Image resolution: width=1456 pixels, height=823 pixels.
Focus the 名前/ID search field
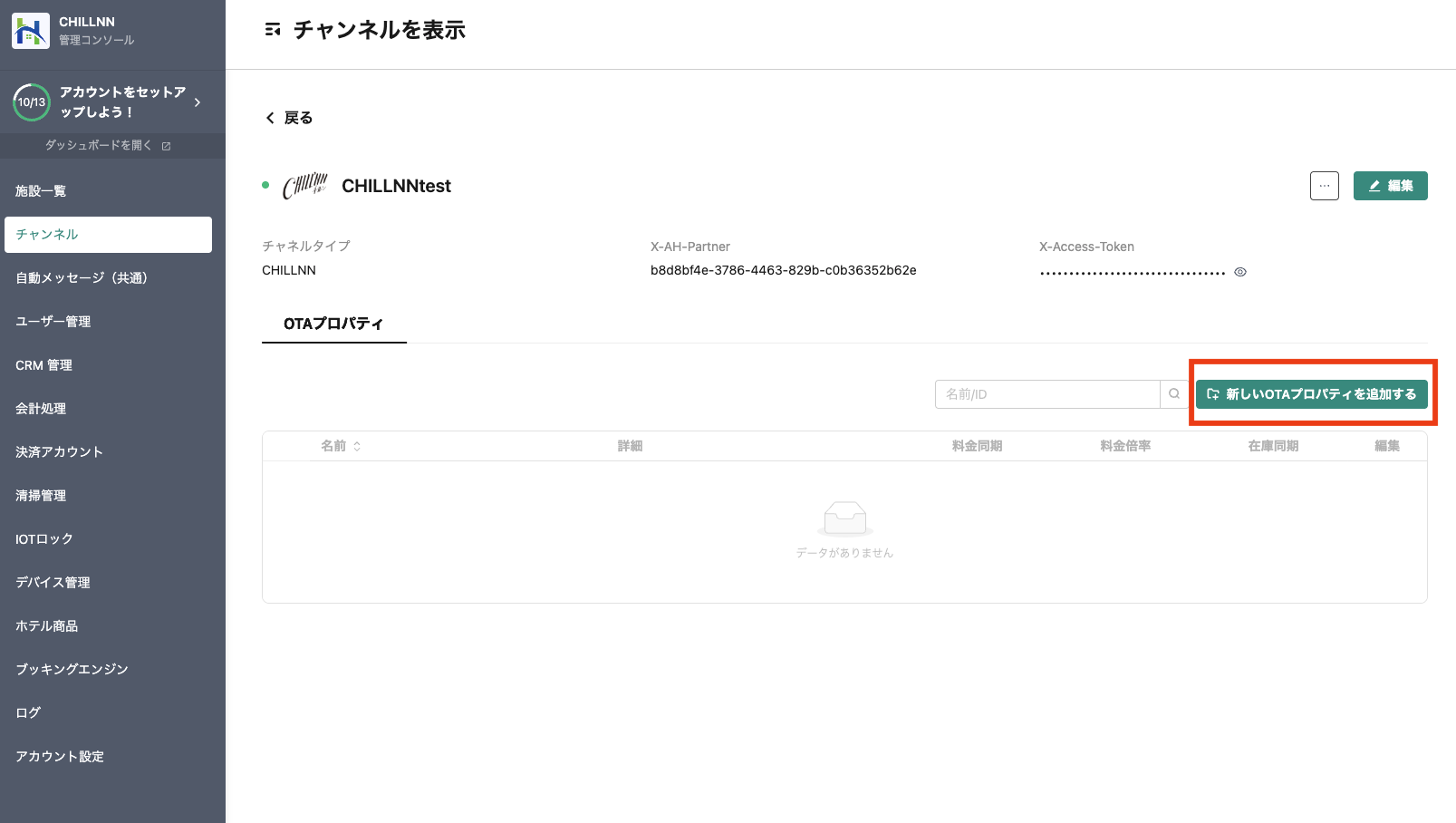click(x=1047, y=394)
